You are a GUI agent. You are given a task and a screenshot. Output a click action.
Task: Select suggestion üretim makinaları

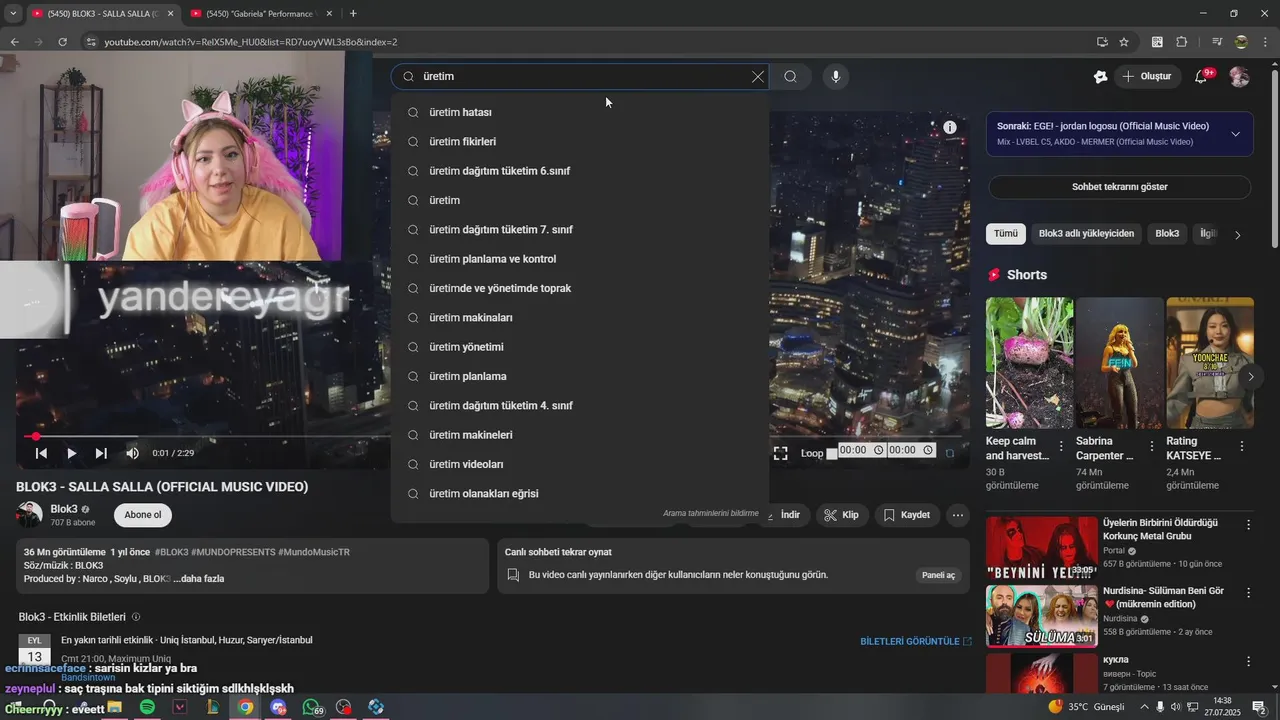[x=580, y=317]
